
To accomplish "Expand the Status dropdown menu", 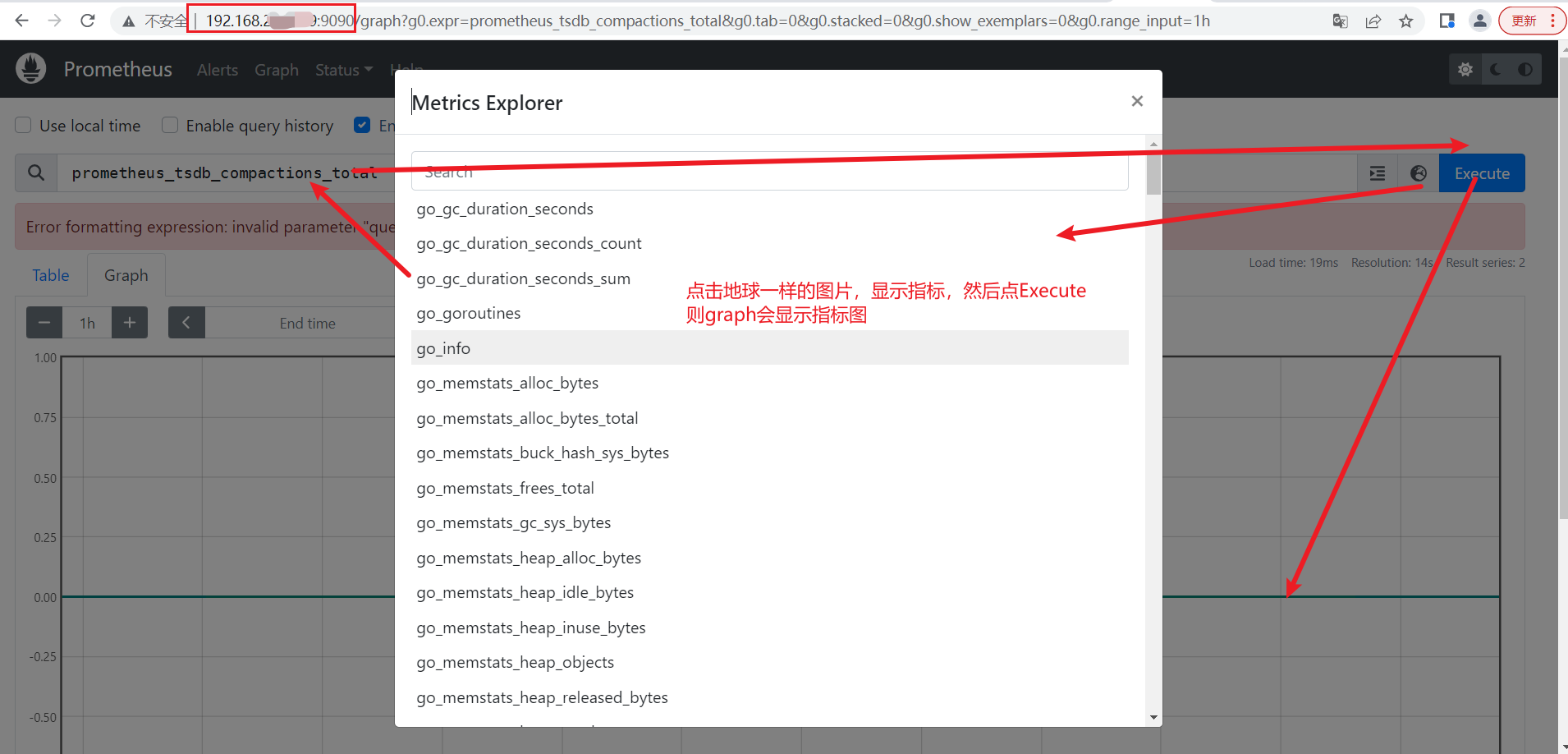I will click(x=344, y=70).
